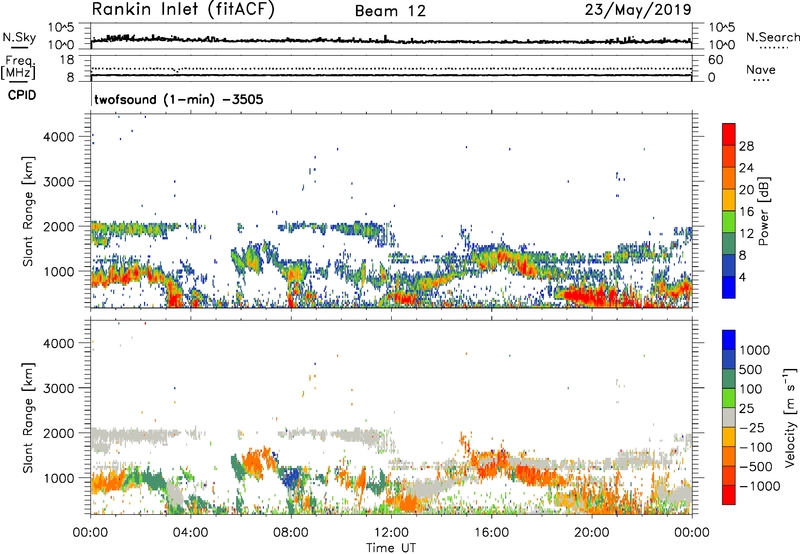The image size is (800, 554).
Task: Click '2000' tick on velocity panel
Action: (x=59, y=433)
